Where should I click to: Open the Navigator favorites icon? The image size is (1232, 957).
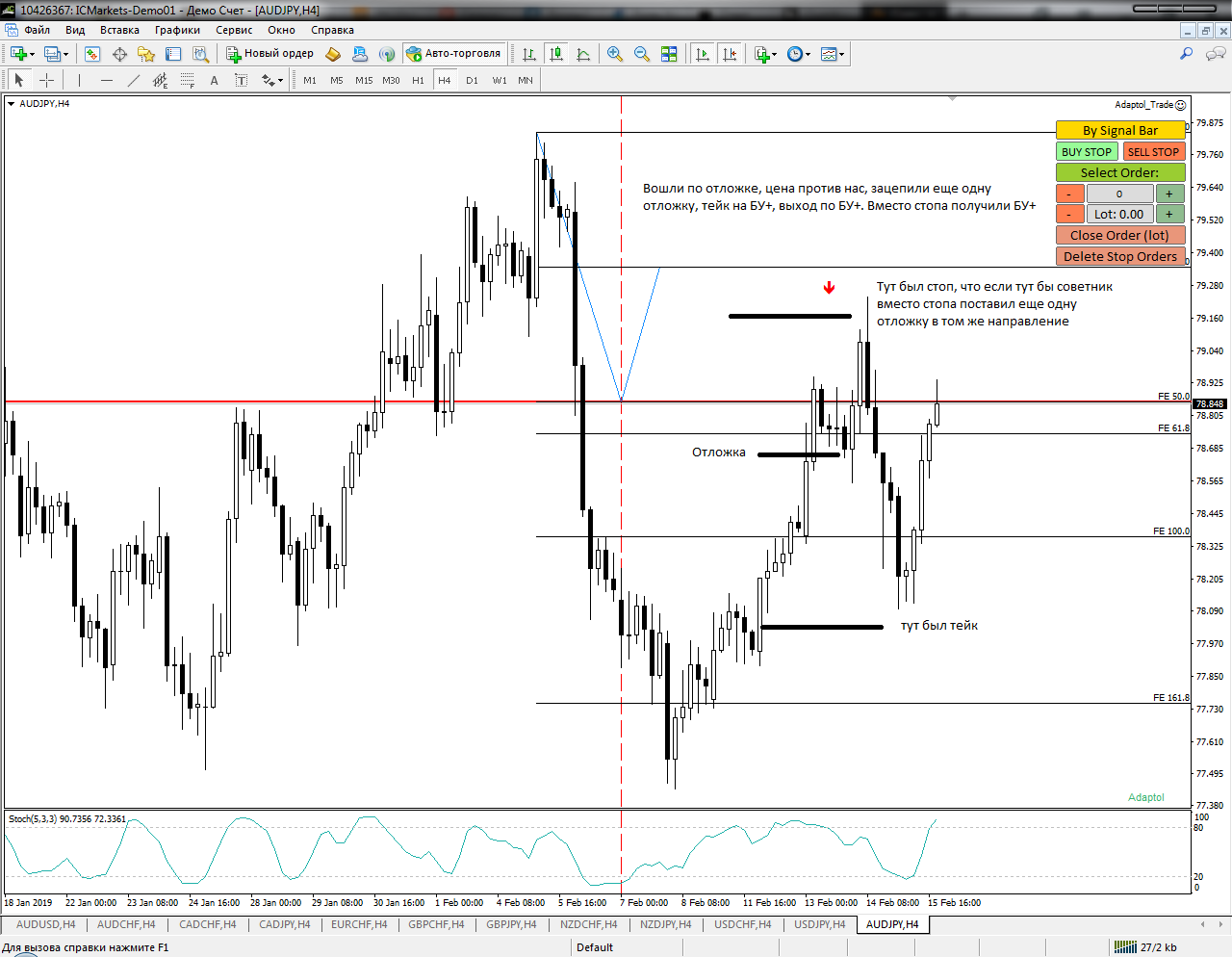[146, 54]
